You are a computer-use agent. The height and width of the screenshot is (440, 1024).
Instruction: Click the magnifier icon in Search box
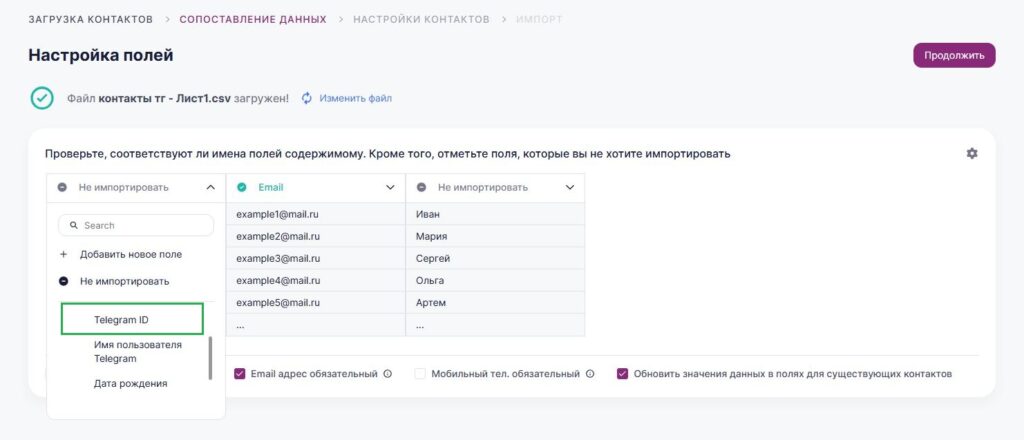74,225
